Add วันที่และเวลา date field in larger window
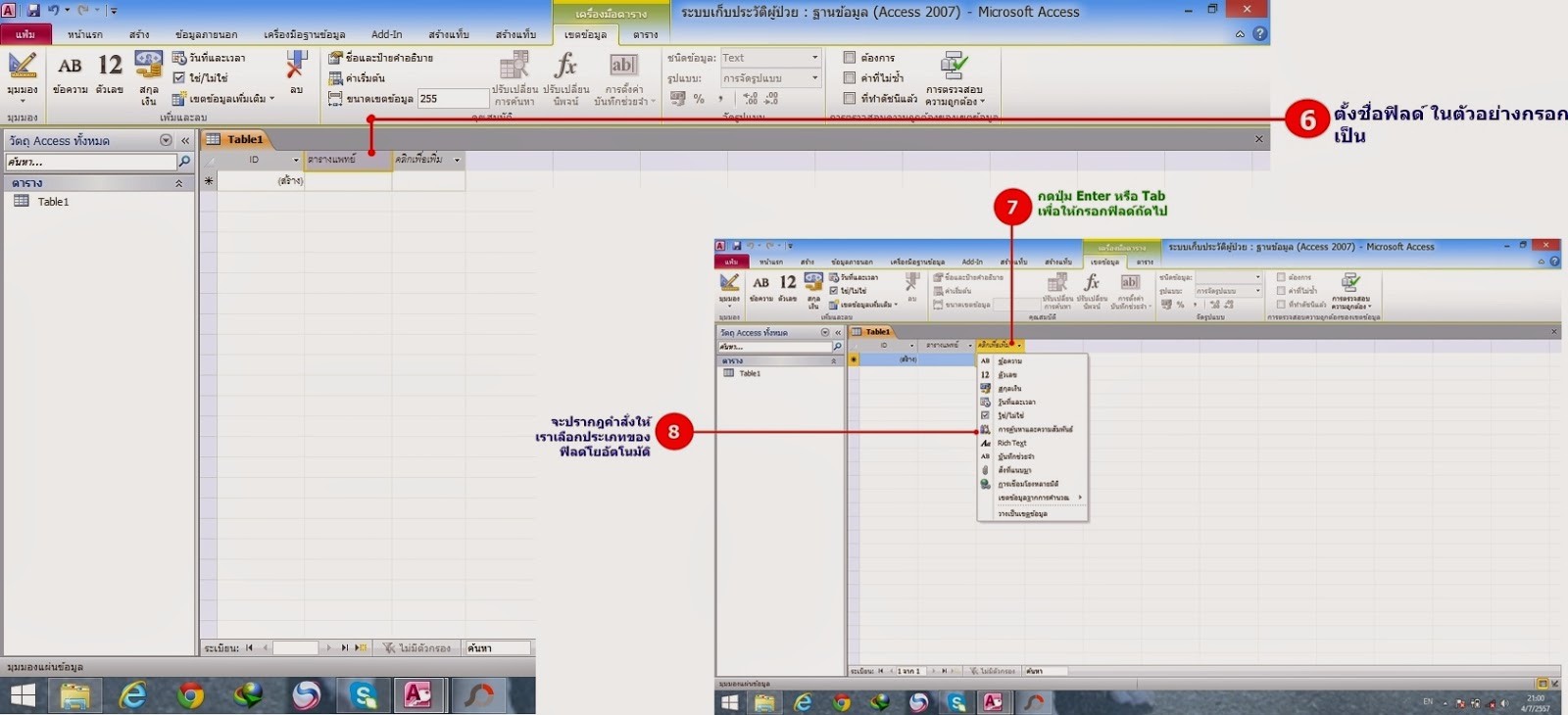This screenshot has height=715, width=1568. click(209, 58)
